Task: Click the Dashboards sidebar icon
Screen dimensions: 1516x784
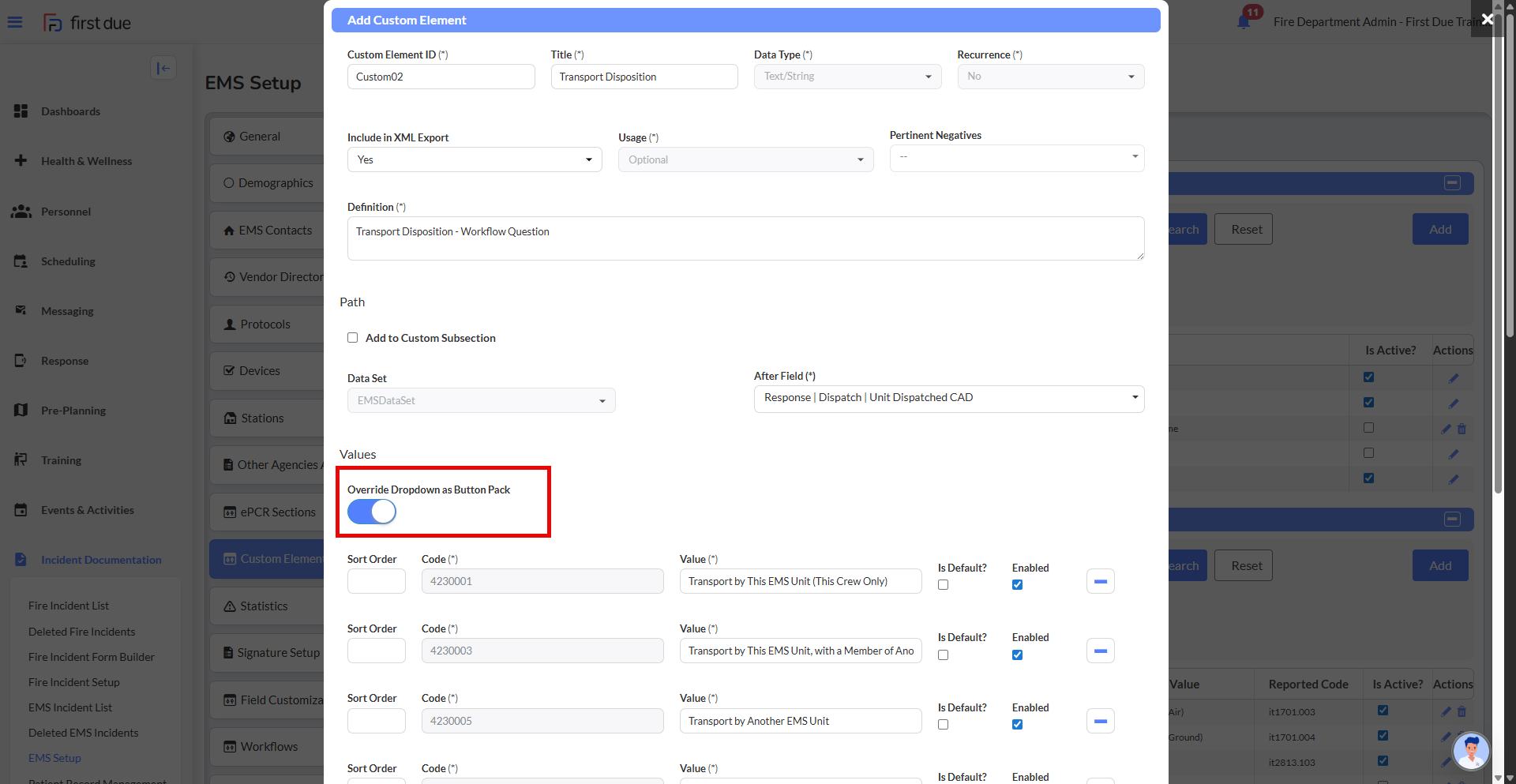Action: (x=21, y=111)
